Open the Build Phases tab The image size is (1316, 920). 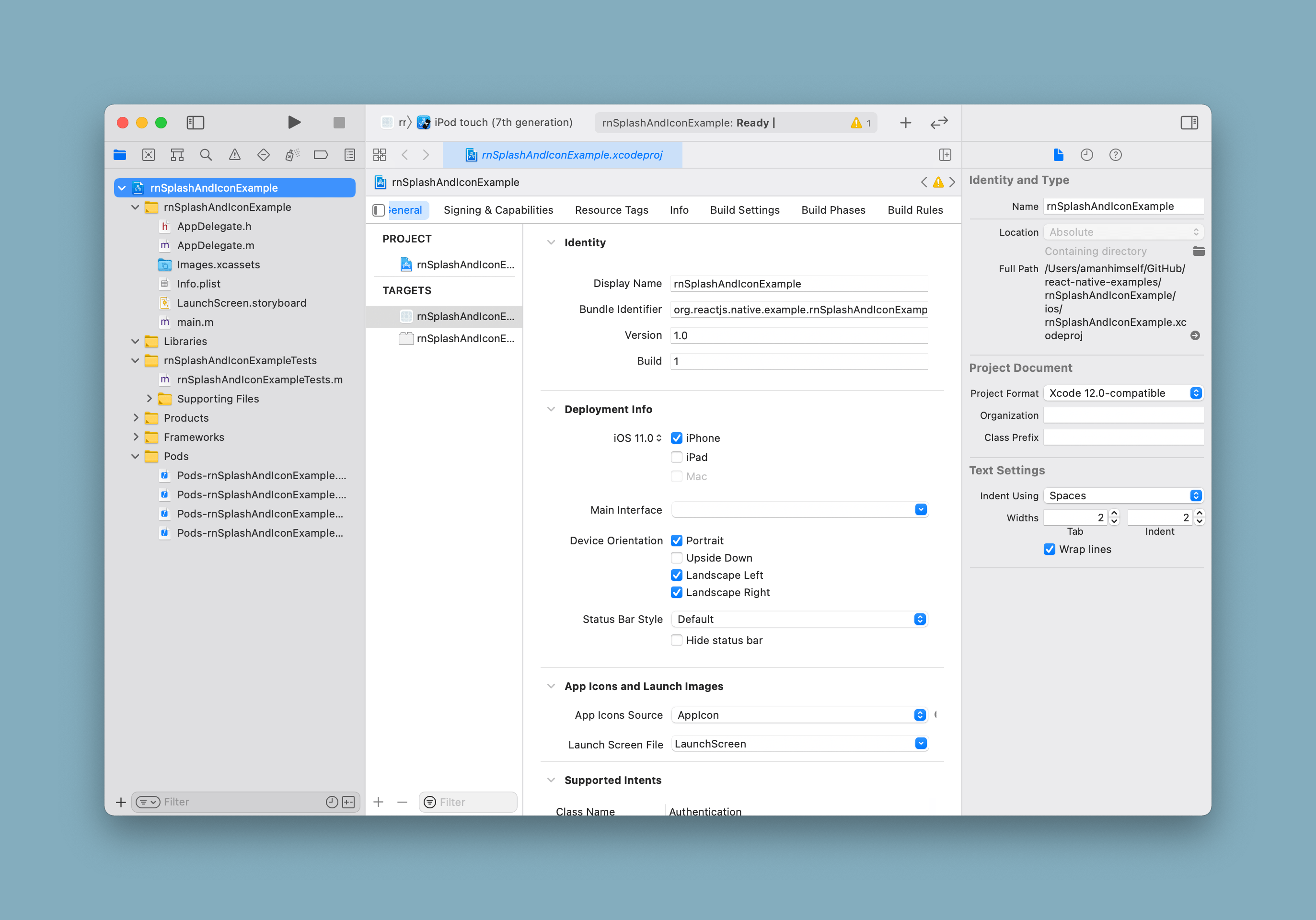coord(833,210)
